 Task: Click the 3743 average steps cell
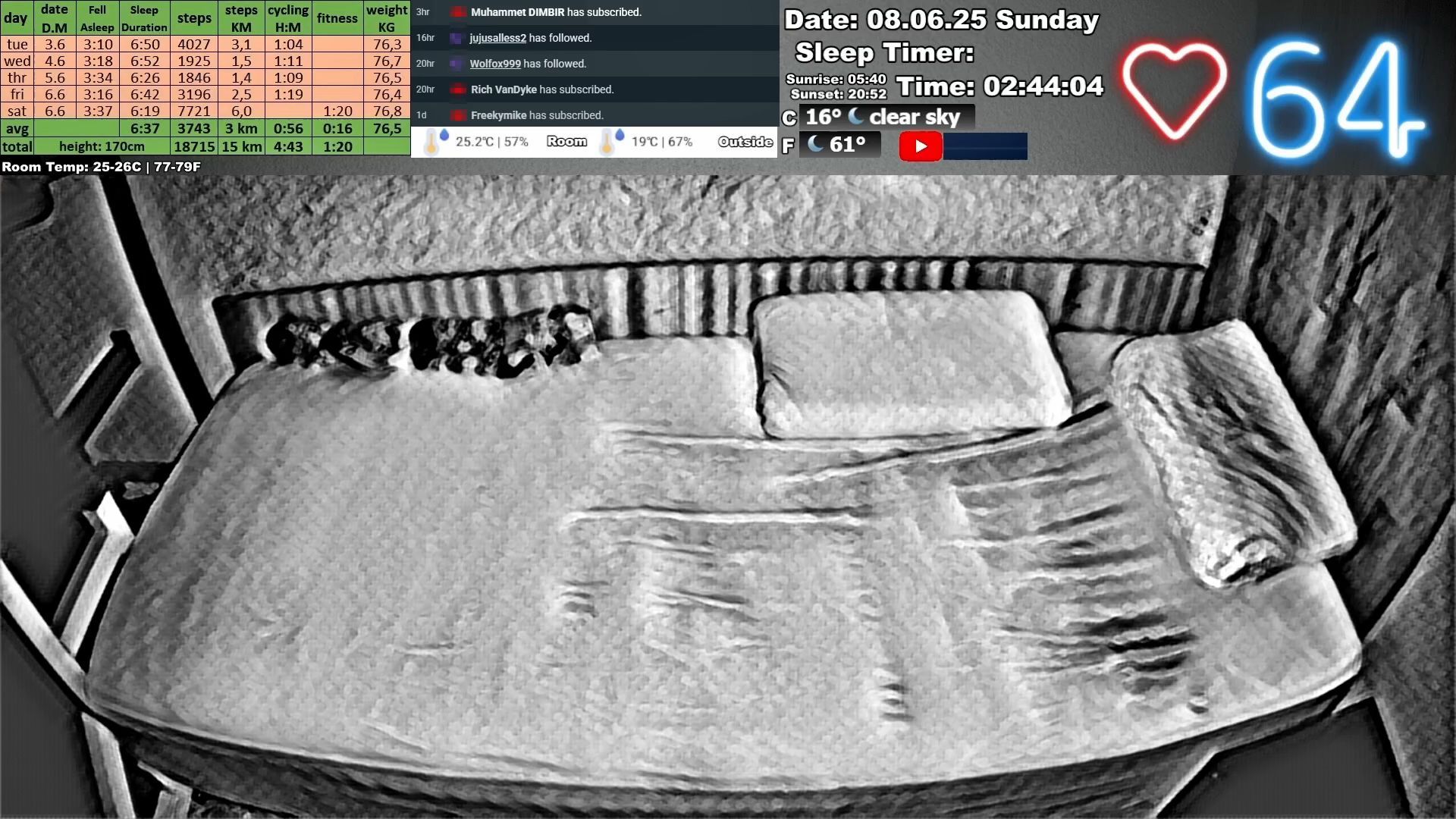(x=194, y=128)
